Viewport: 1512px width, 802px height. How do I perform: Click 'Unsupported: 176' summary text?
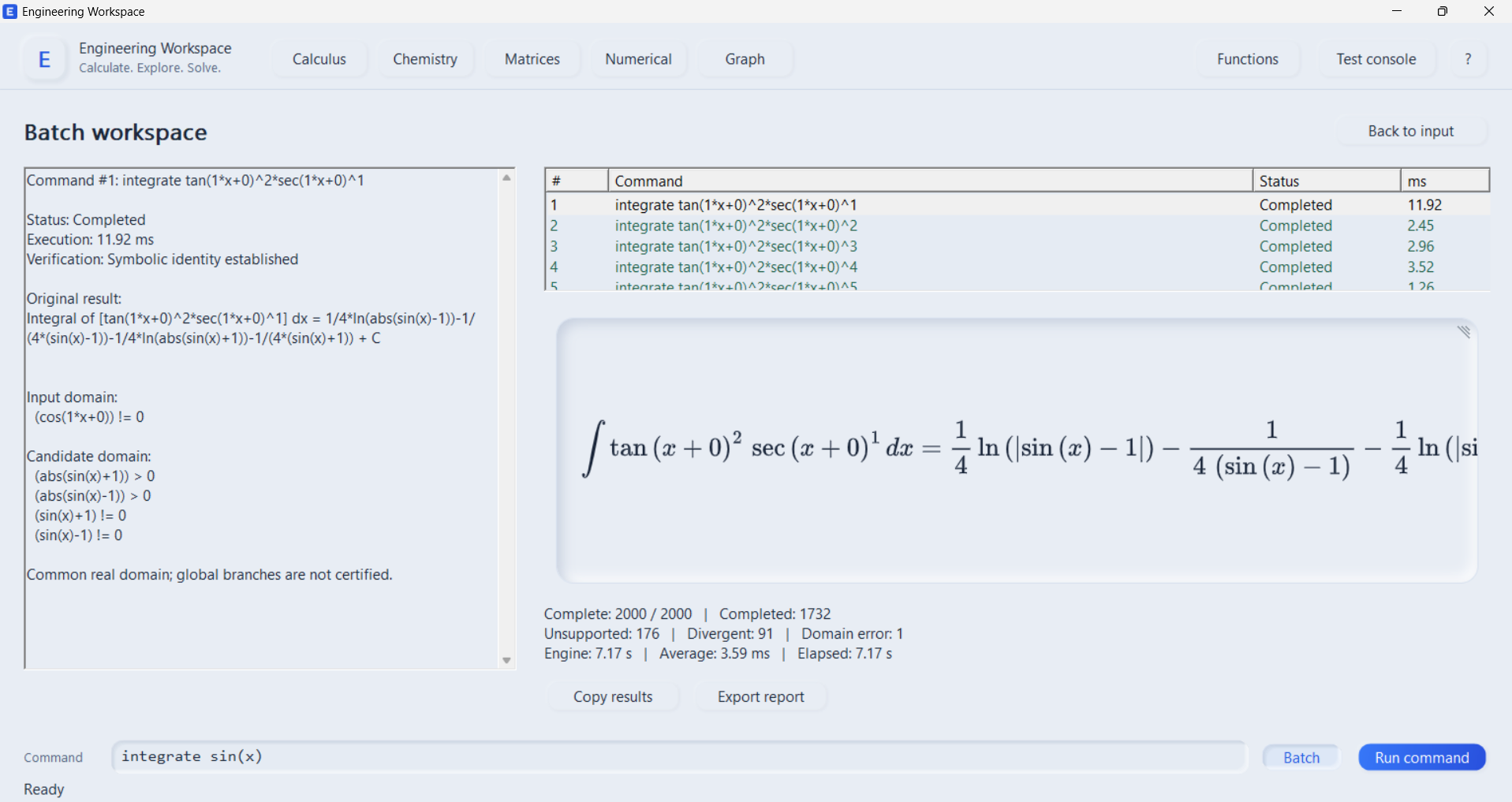(601, 634)
